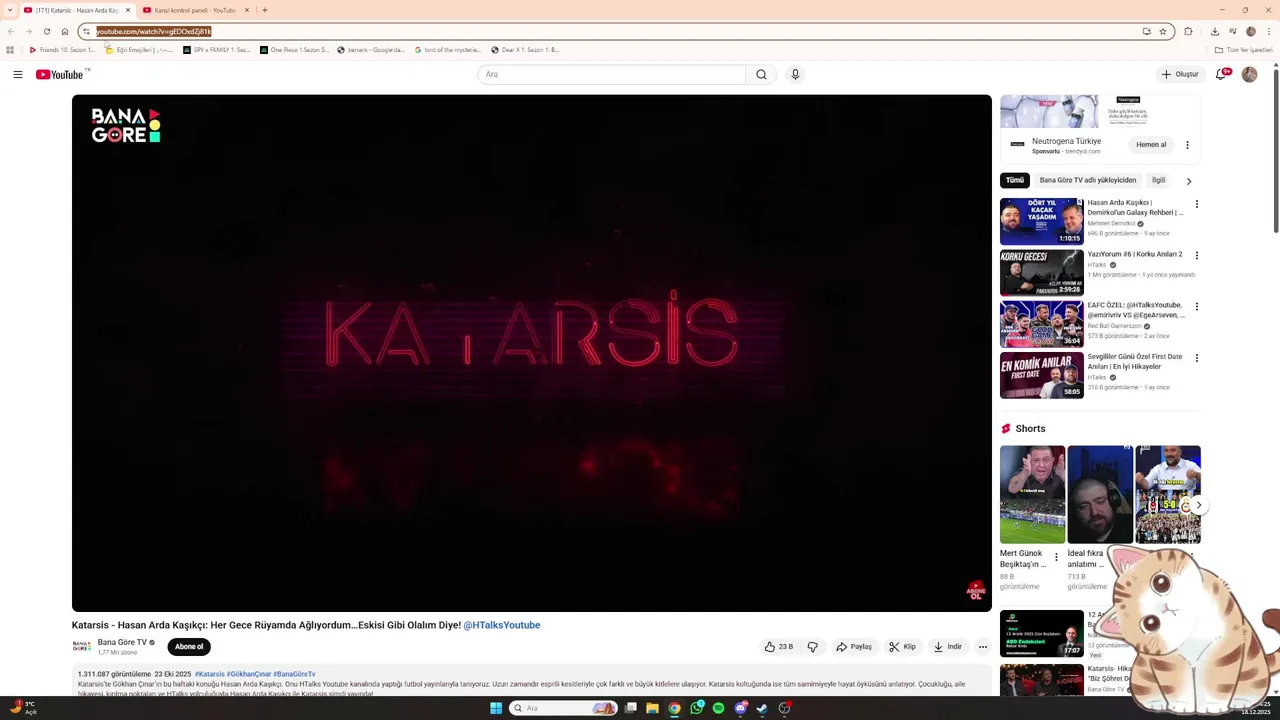This screenshot has width=1280, height=720.
Task: Switch to Kanal kontrol paneli tab
Action: tap(196, 10)
